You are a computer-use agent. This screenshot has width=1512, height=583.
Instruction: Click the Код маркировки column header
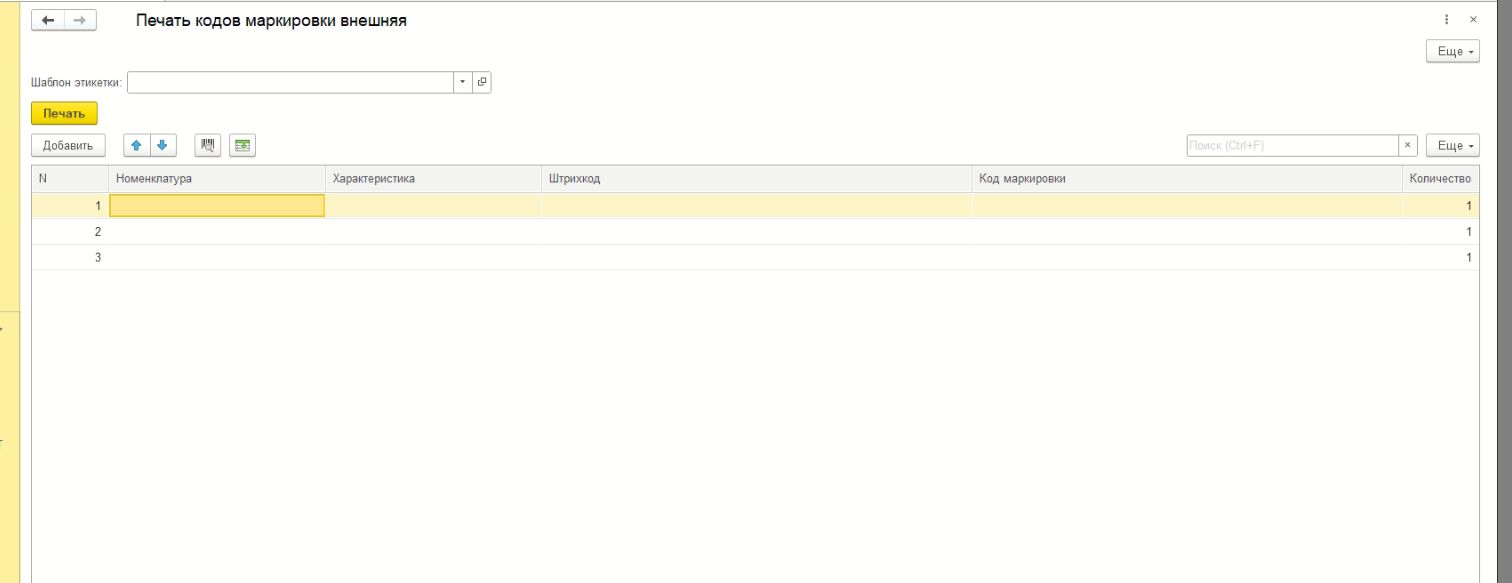[1186, 179]
